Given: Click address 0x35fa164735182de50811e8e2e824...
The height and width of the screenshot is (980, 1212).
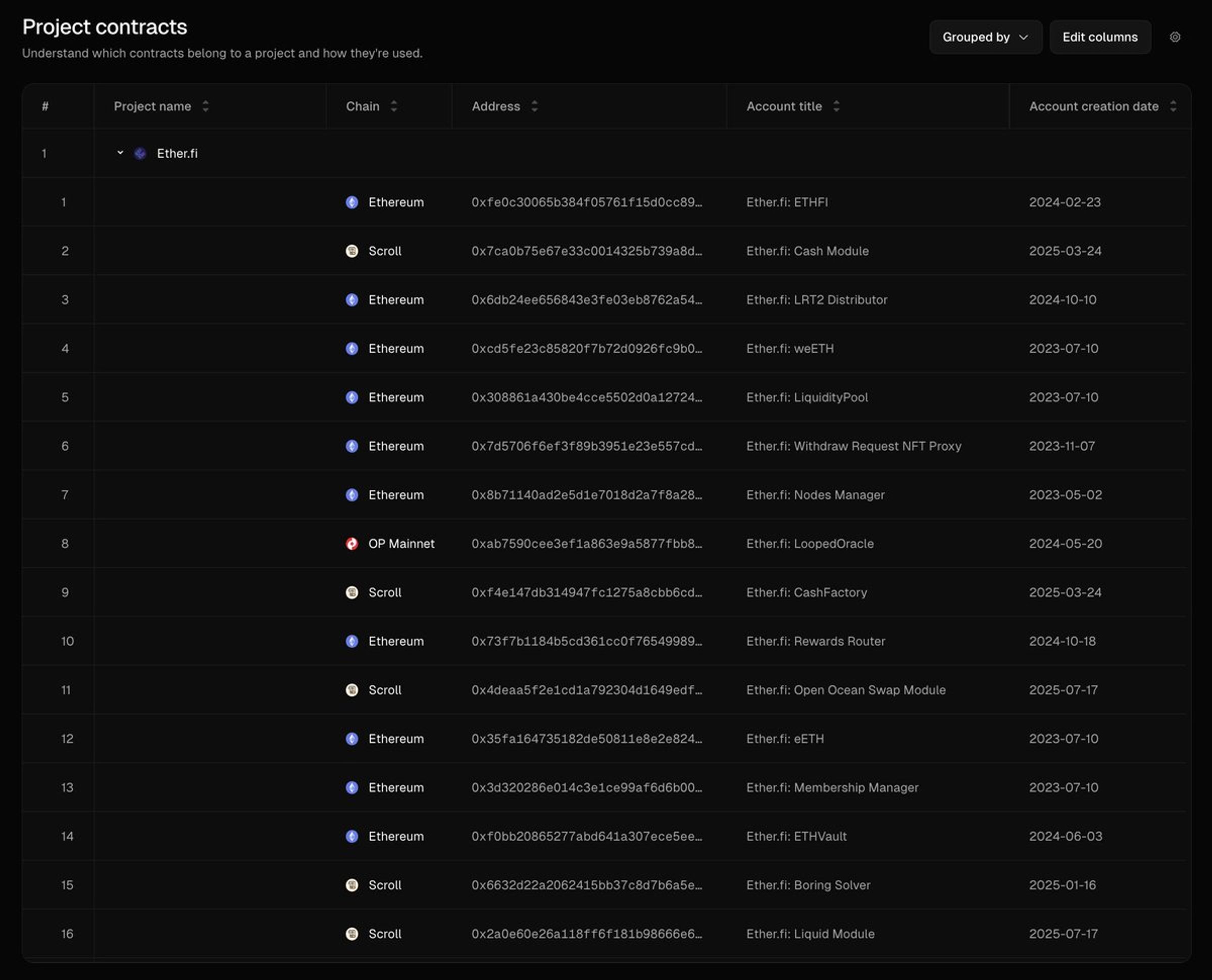Looking at the screenshot, I should pos(587,739).
